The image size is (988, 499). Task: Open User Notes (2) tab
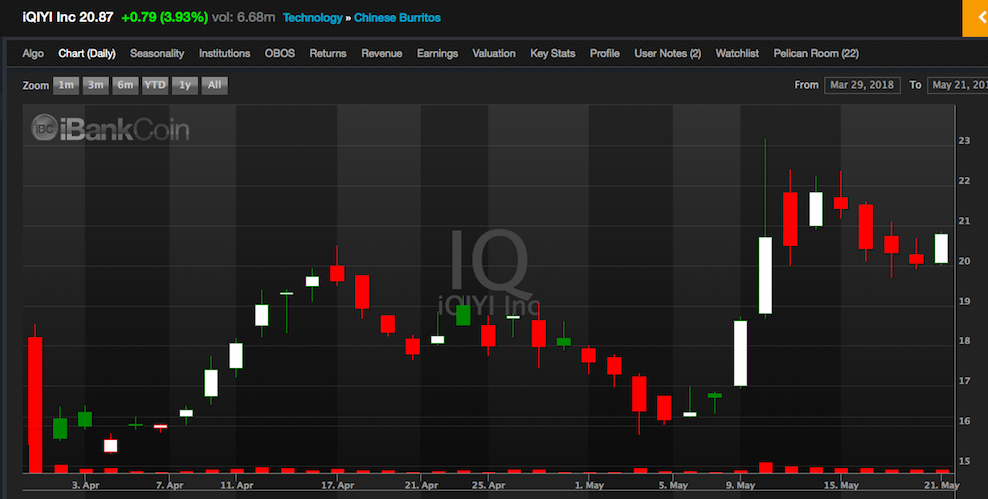(x=667, y=54)
